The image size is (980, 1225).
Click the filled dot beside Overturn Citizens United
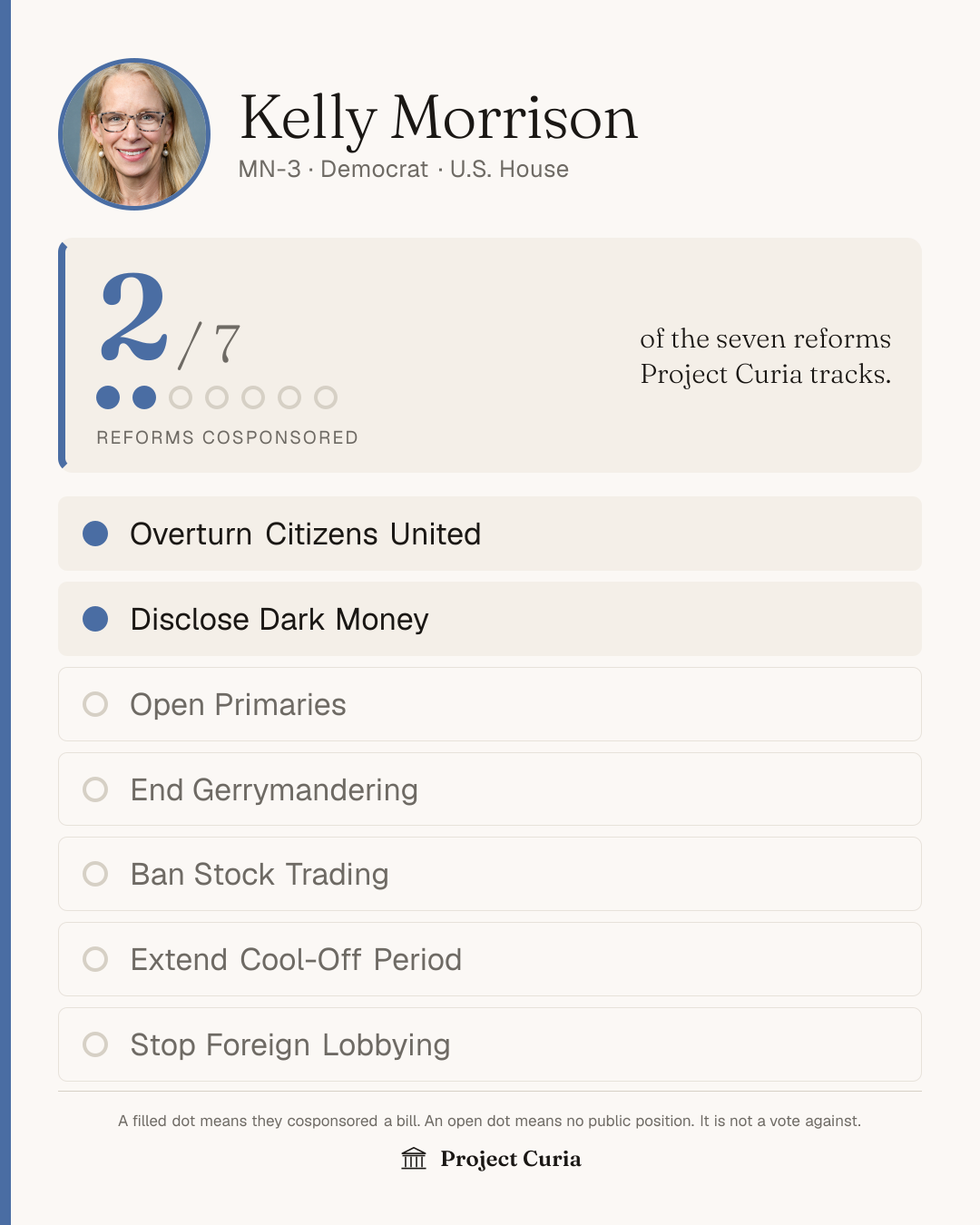(95, 534)
